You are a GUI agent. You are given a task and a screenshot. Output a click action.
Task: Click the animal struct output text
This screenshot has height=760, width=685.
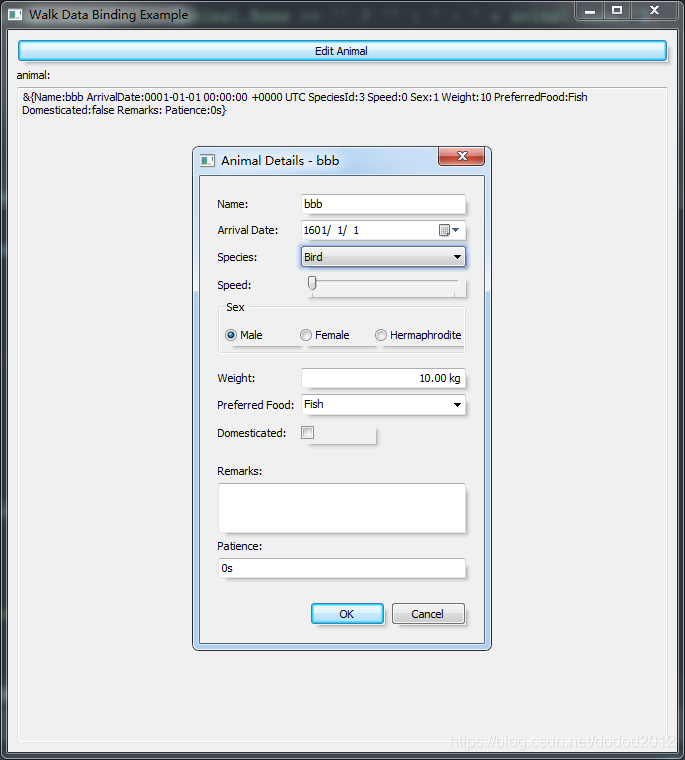[x=304, y=104]
